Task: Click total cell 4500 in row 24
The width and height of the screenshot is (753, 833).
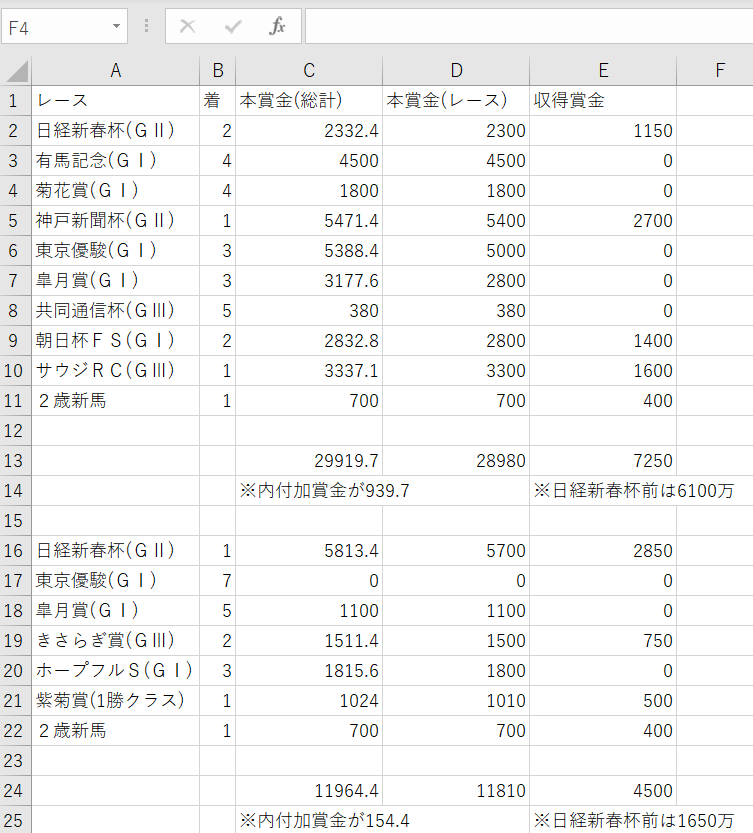Action: tap(603, 790)
